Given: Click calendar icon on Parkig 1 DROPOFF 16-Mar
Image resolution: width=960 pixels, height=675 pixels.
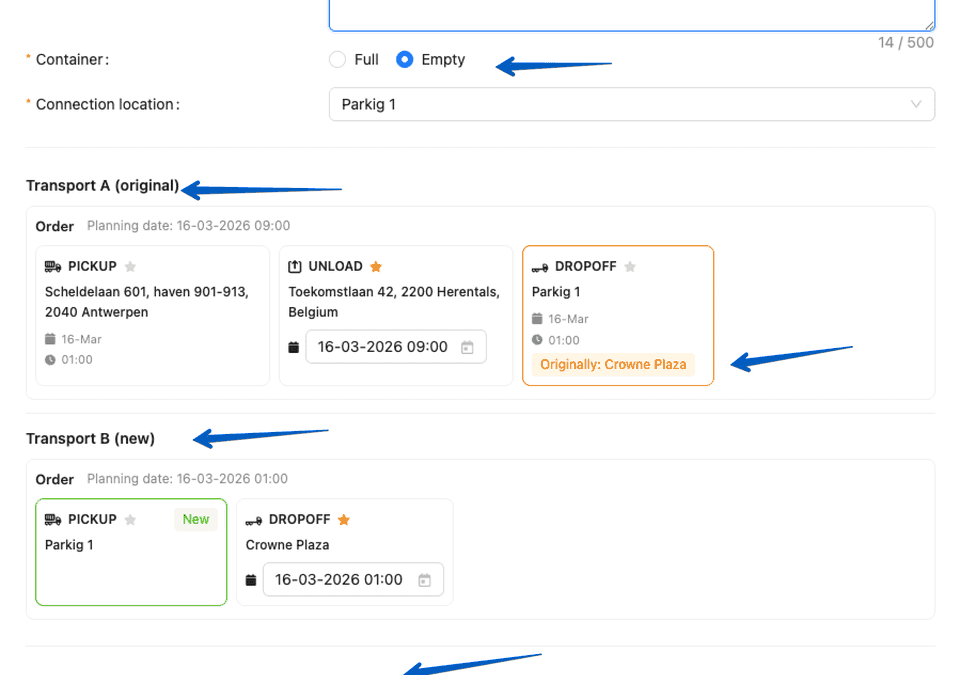Looking at the screenshot, I should click(x=537, y=319).
